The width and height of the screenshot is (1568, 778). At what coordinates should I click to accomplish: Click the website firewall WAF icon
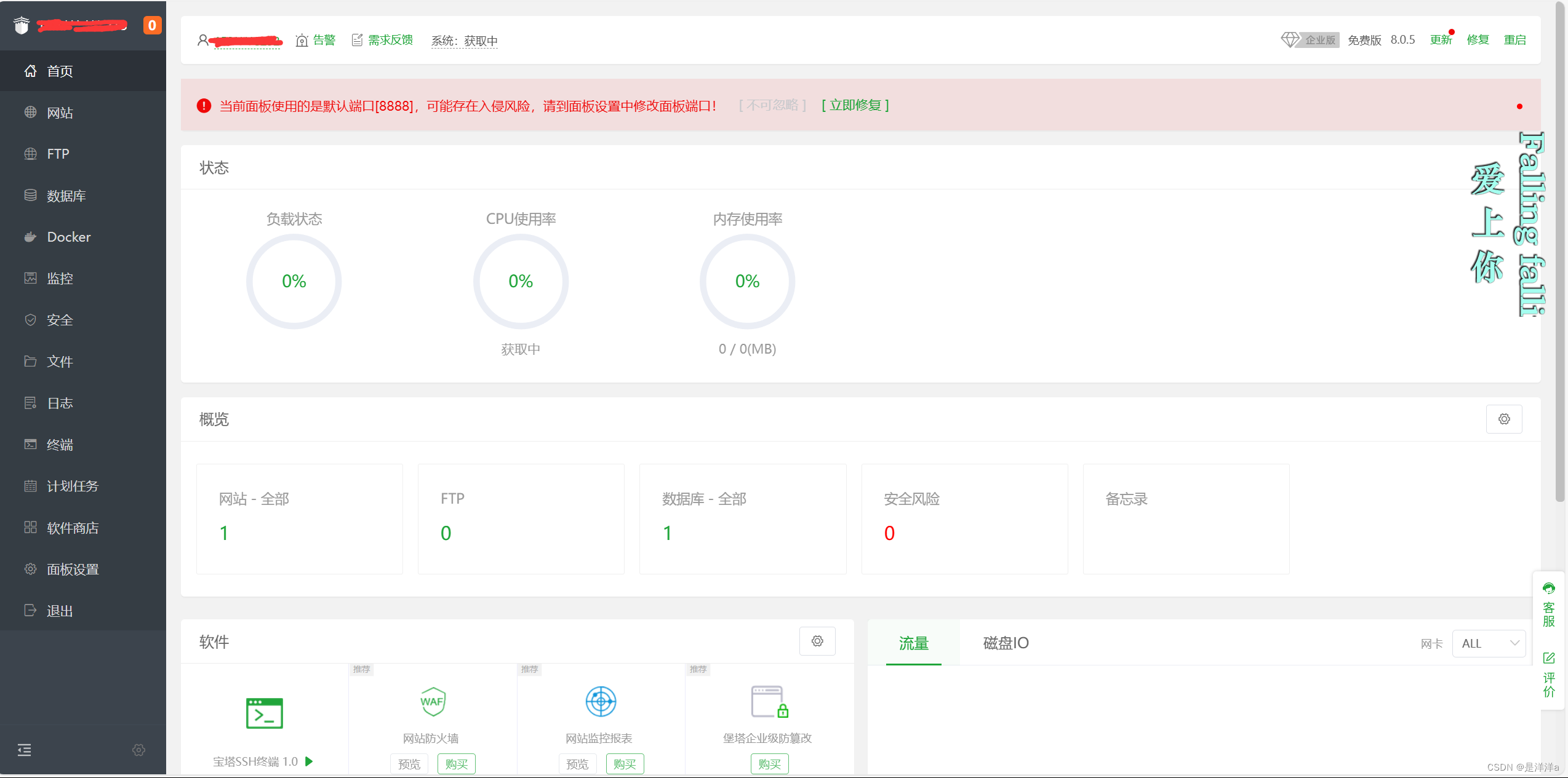tap(433, 702)
